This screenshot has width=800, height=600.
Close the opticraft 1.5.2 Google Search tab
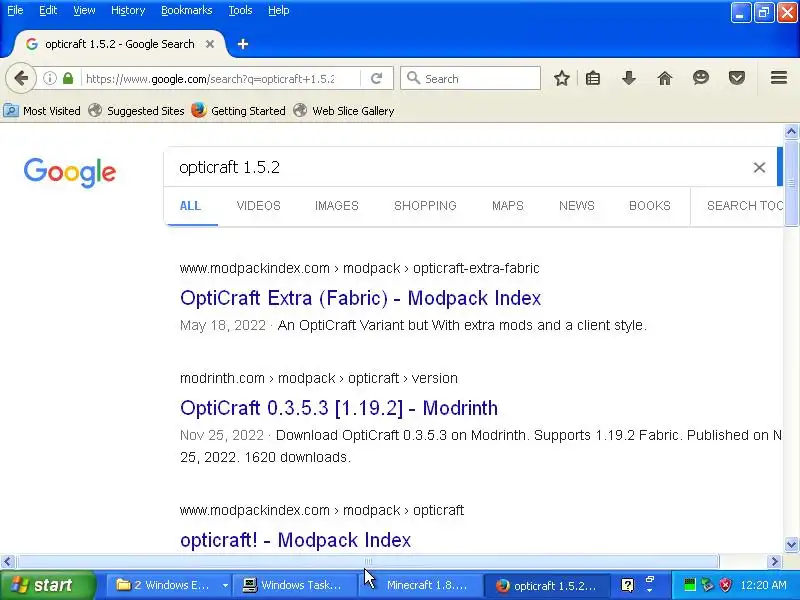click(x=210, y=44)
